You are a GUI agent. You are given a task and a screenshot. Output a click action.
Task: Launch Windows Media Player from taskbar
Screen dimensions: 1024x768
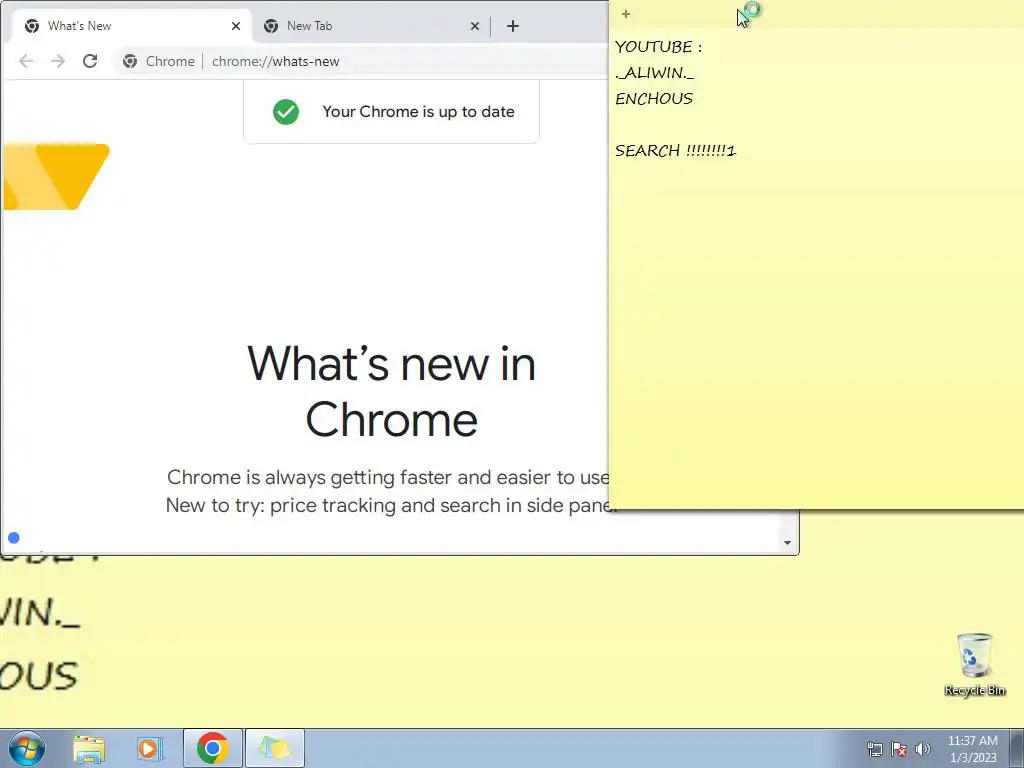(x=150, y=748)
